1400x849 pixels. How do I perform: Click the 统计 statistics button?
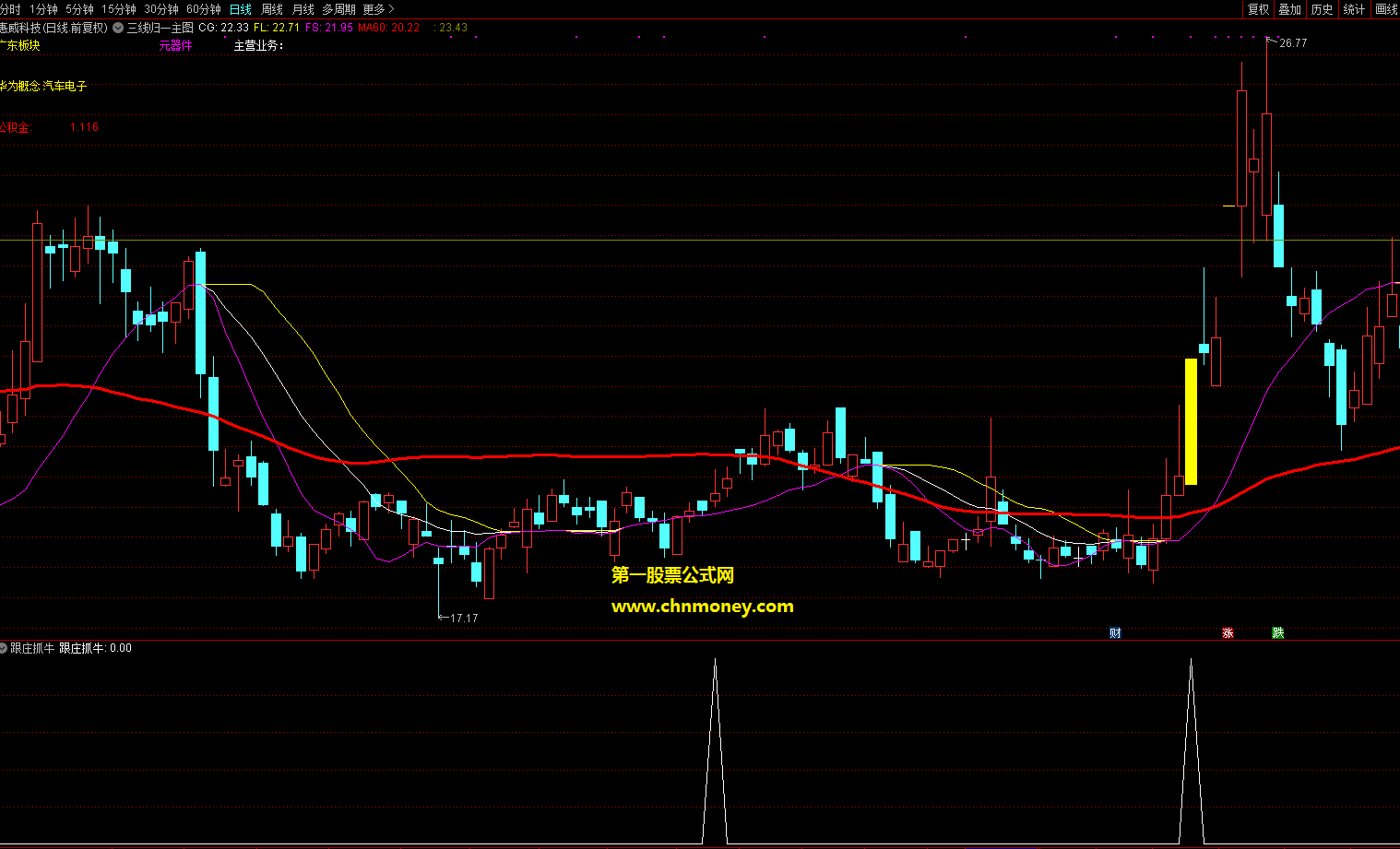pyautogui.click(x=1355, y=9)
